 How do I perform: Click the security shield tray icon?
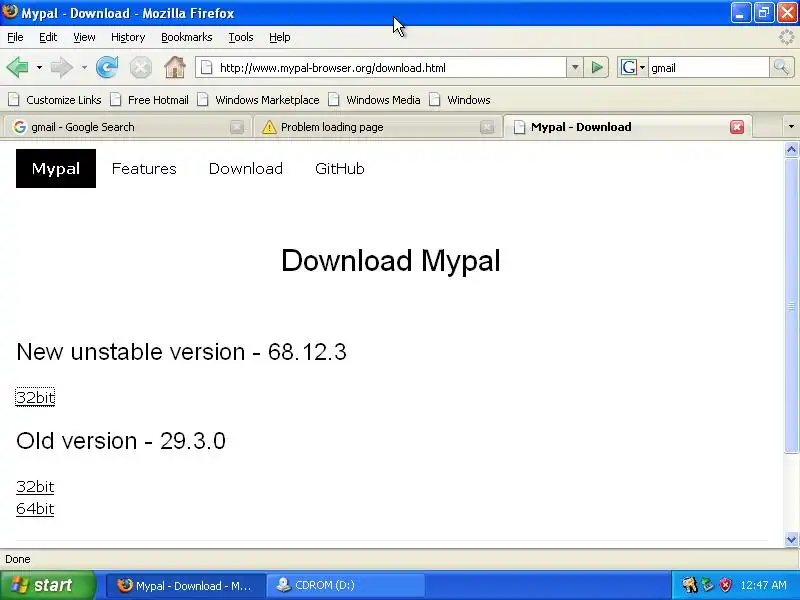pos(725,585)
